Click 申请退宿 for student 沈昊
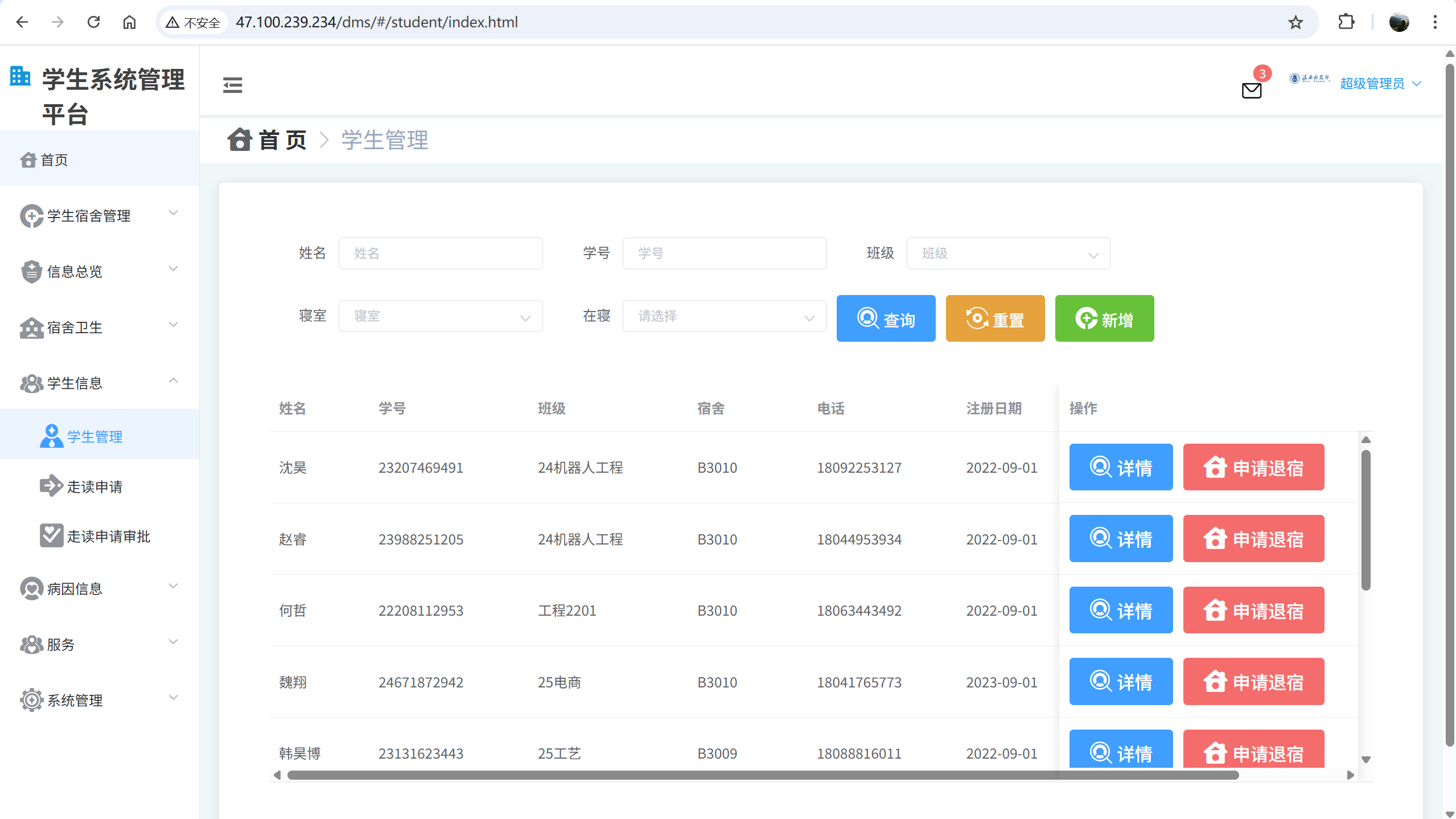Image resolution: width=1456 pixels, height=819 pixels. point(1253,468)
